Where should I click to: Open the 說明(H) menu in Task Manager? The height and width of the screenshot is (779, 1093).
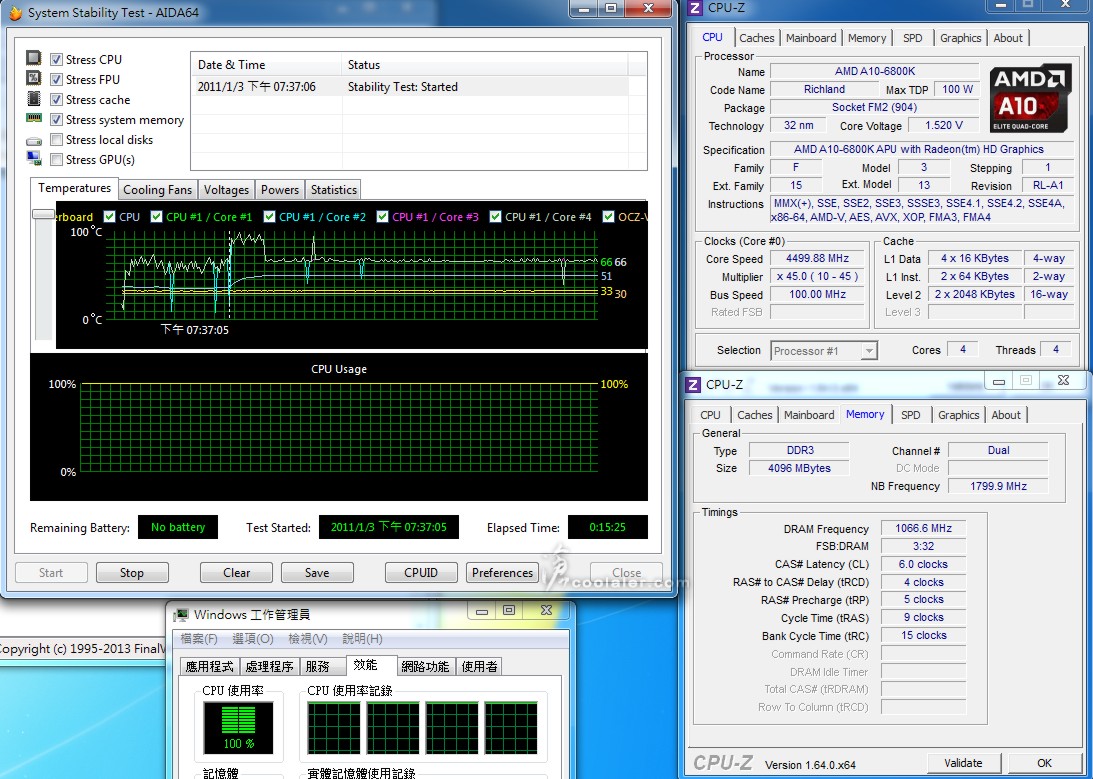click(x=362, y=639)
